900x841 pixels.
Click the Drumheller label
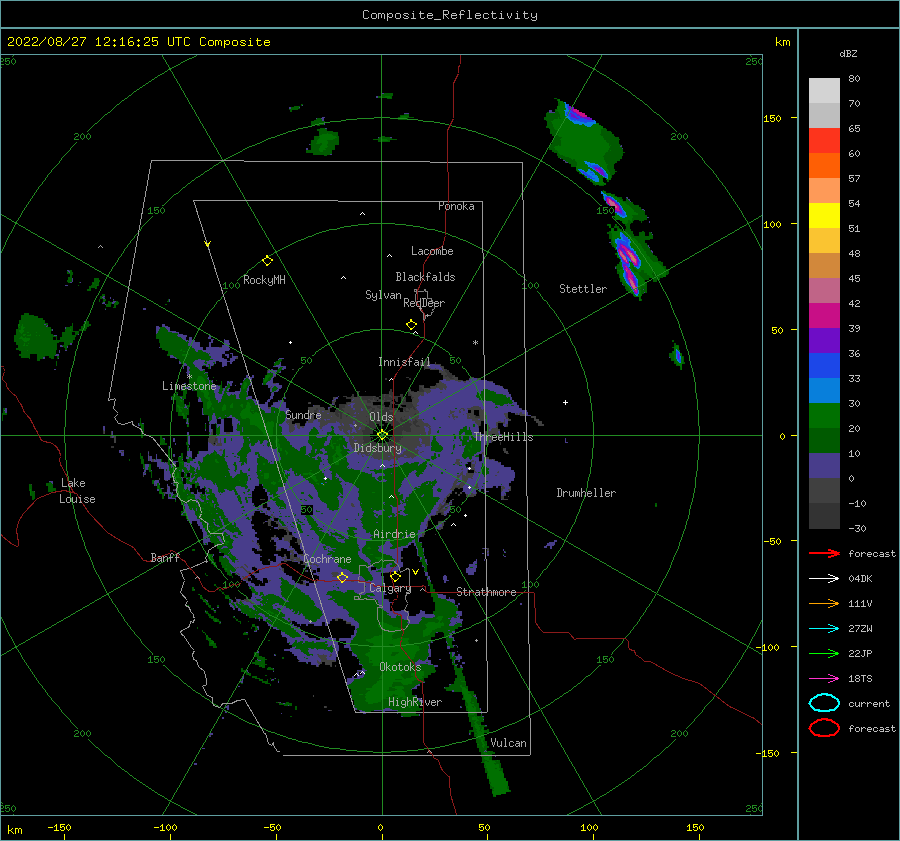pos(586,493)
